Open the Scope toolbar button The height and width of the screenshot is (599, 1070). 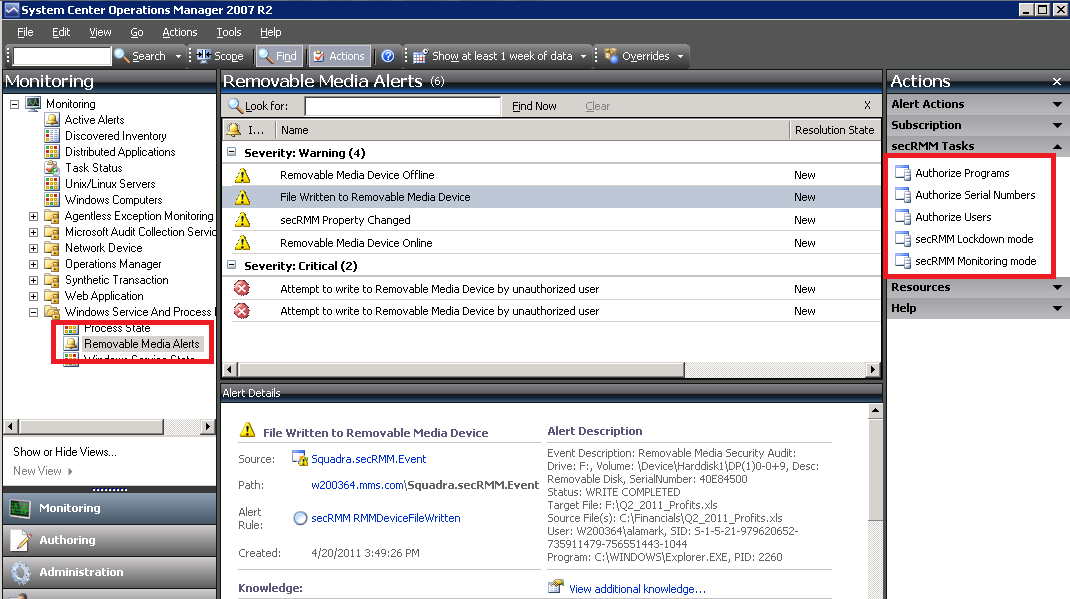220,56
